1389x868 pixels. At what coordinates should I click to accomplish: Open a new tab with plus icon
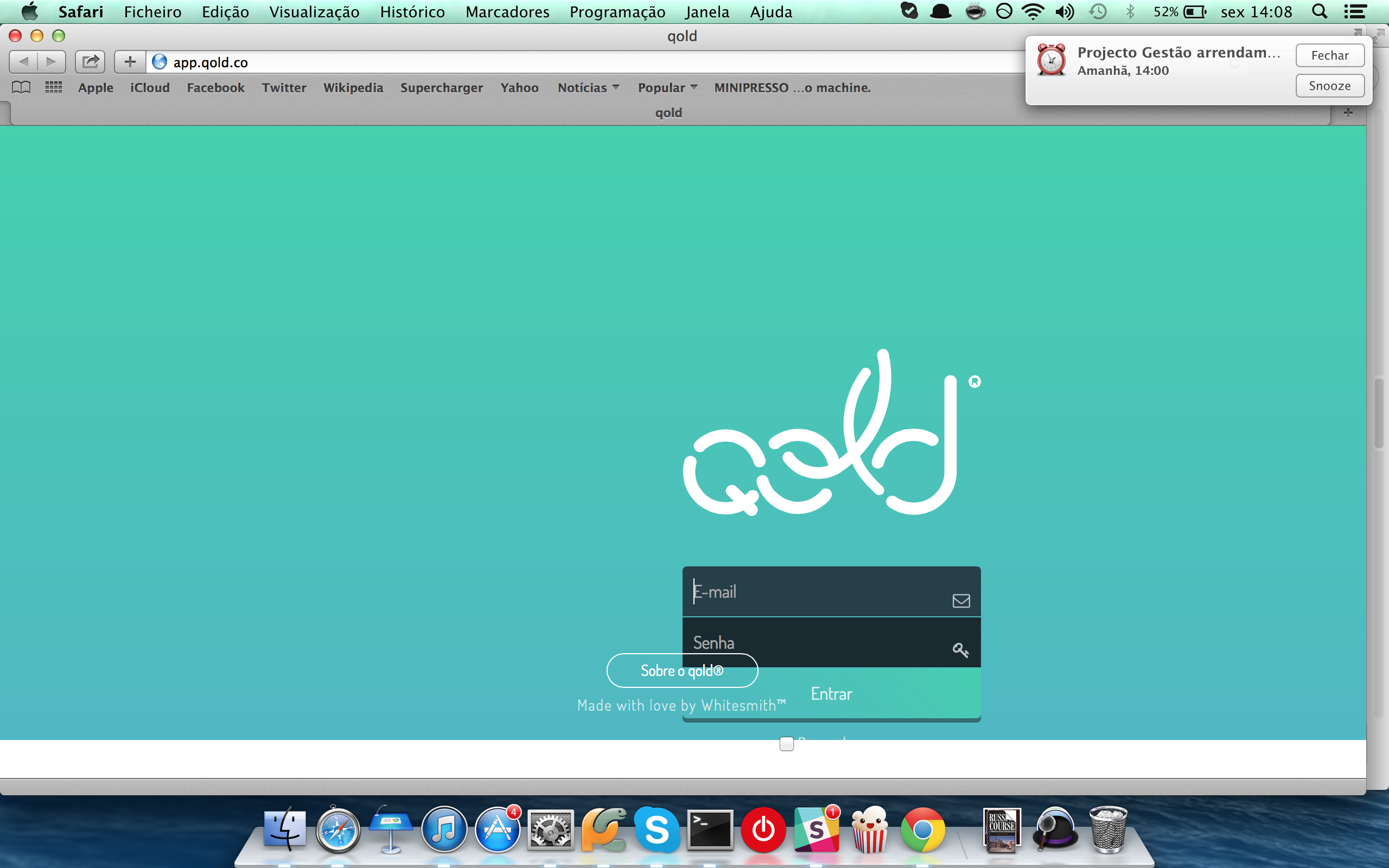(1348, 112)
